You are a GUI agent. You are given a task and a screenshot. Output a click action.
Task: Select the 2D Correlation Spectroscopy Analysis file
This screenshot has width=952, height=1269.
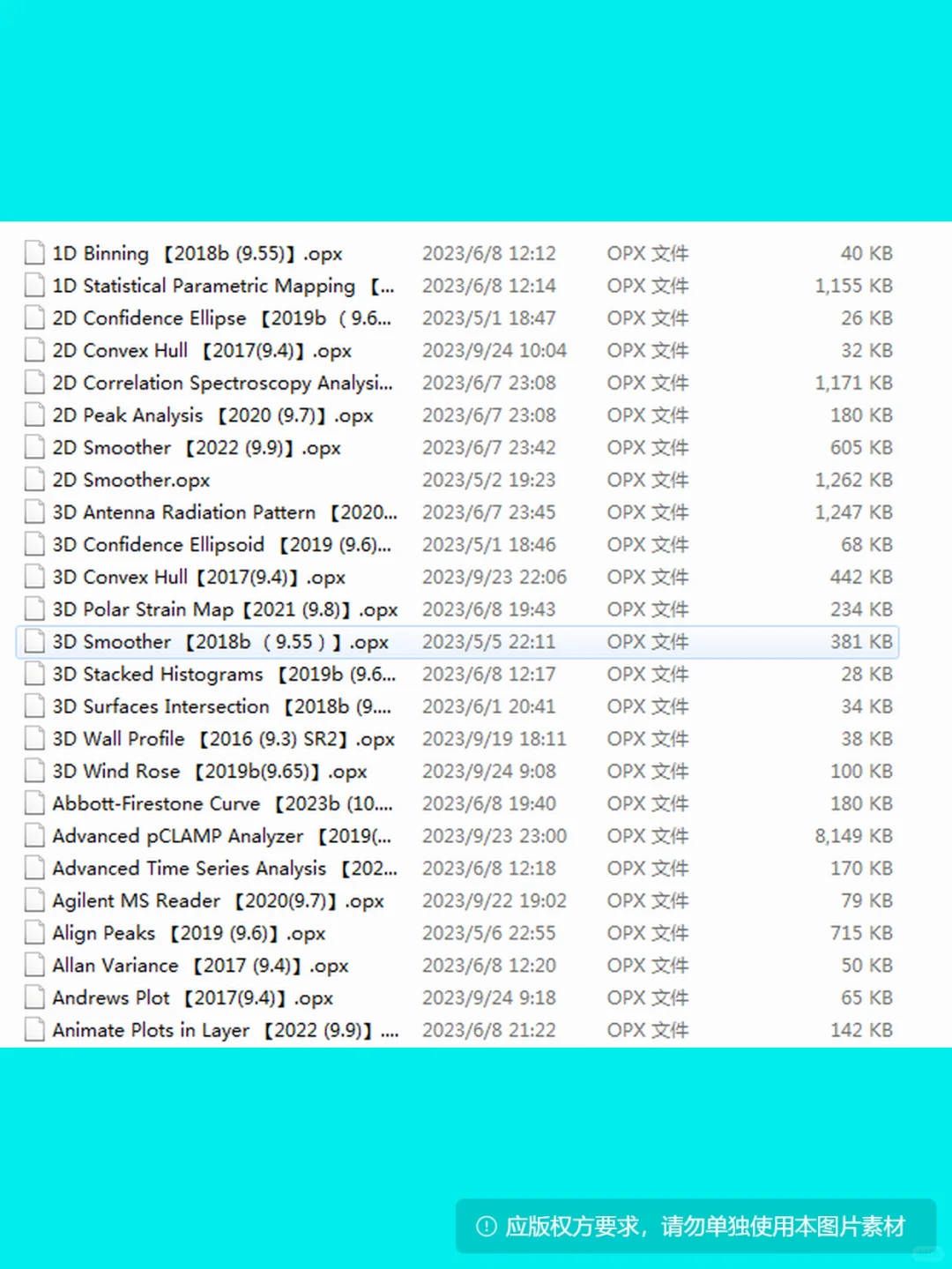pos(222,383)
